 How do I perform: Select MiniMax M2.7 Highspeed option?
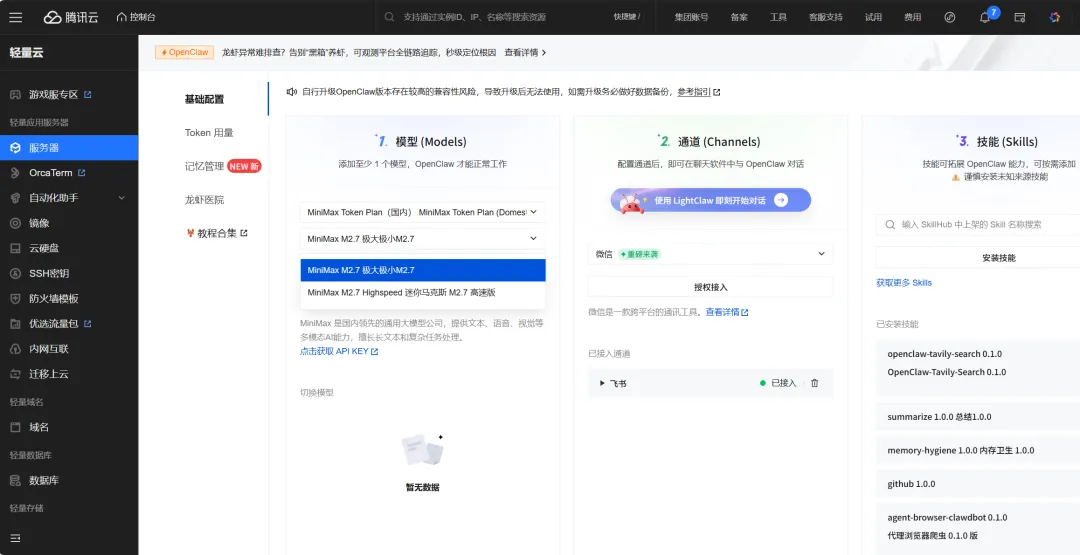[423, 293]
